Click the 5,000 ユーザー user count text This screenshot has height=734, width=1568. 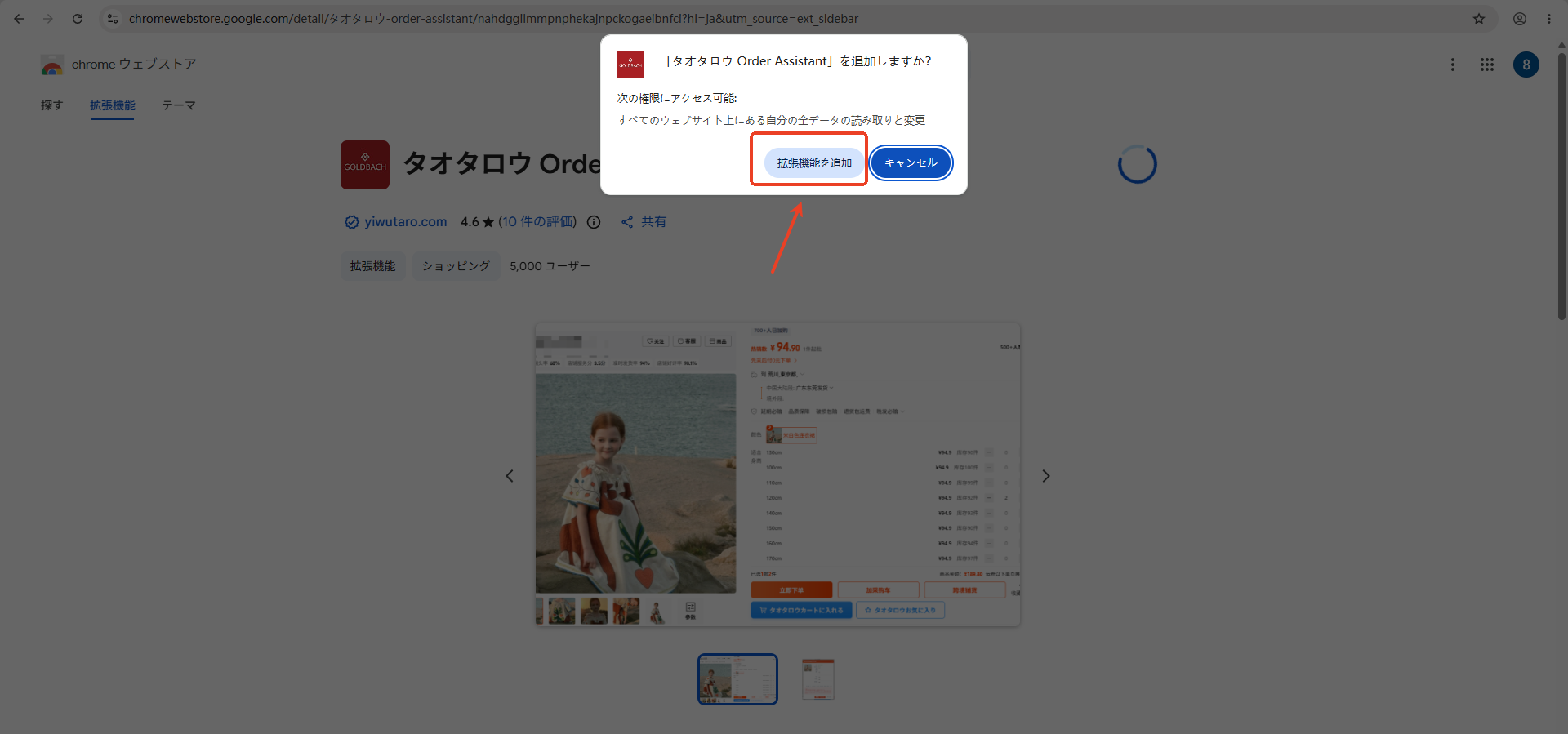550,266
